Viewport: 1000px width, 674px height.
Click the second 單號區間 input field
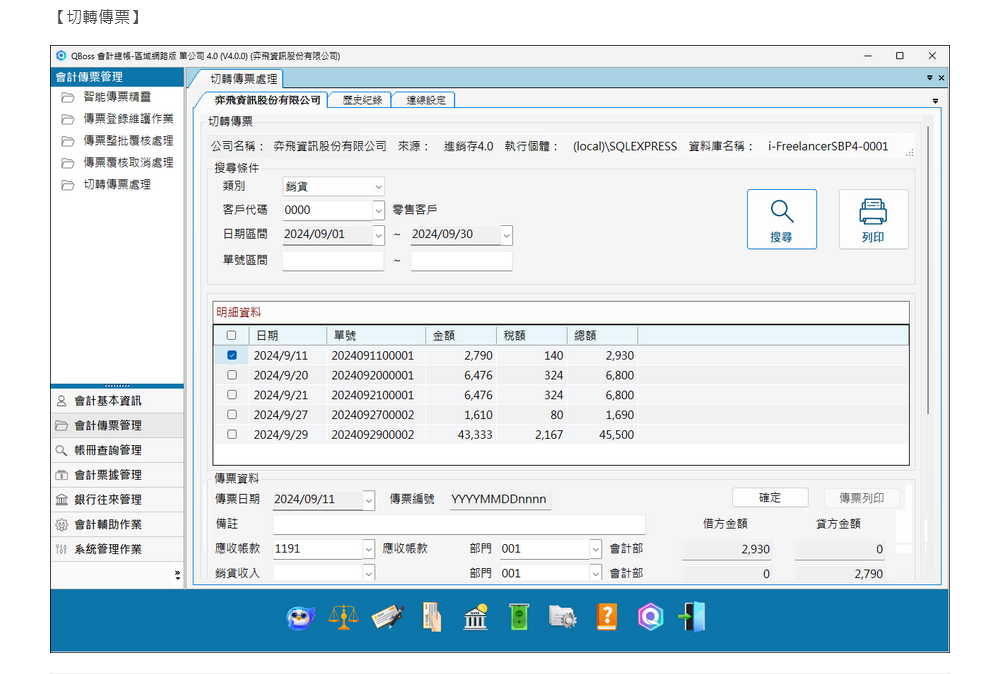pos(461,260)
